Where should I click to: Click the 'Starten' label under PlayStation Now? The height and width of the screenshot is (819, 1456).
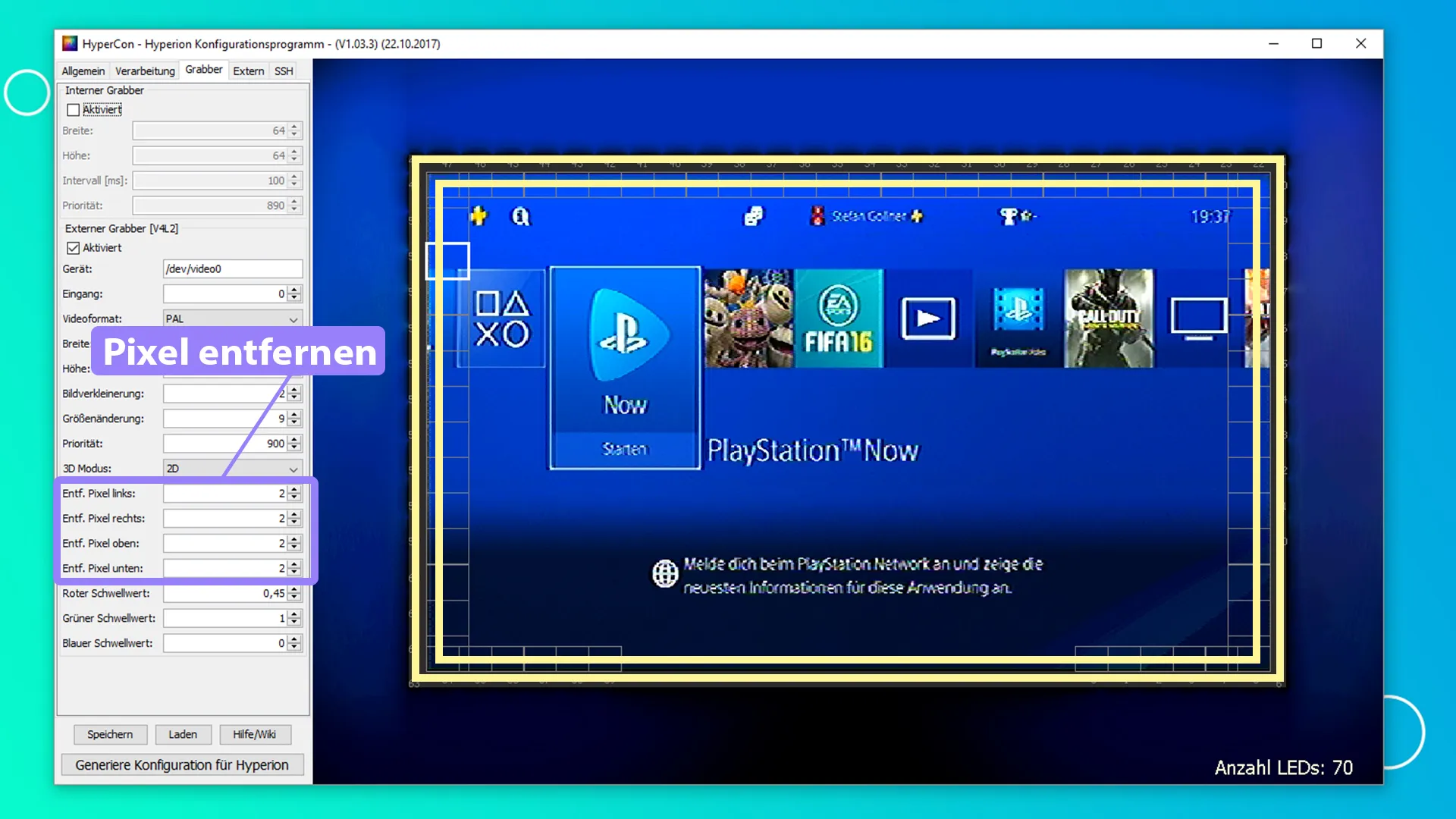click(625, 449)
